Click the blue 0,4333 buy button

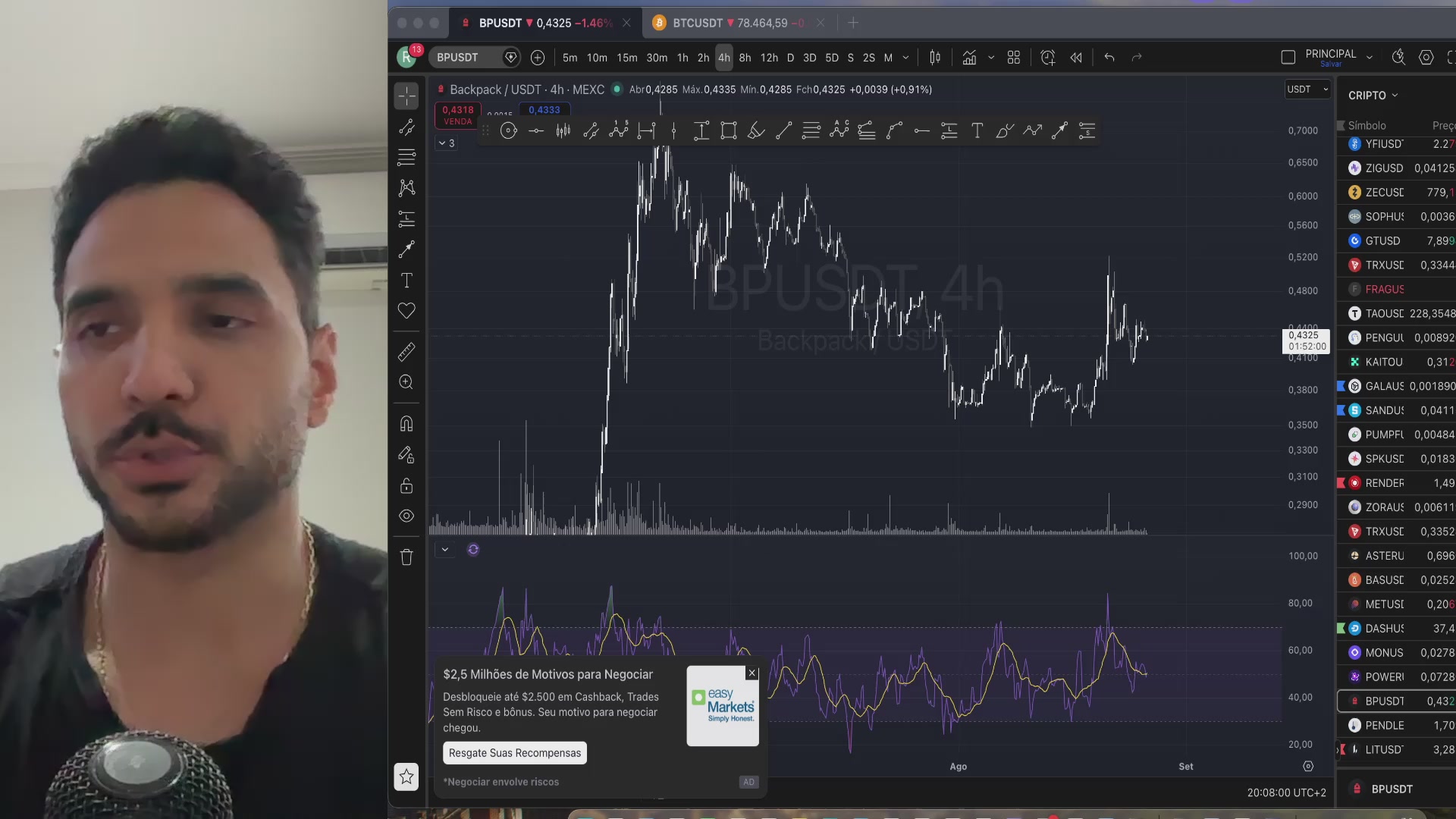[544, 110]
